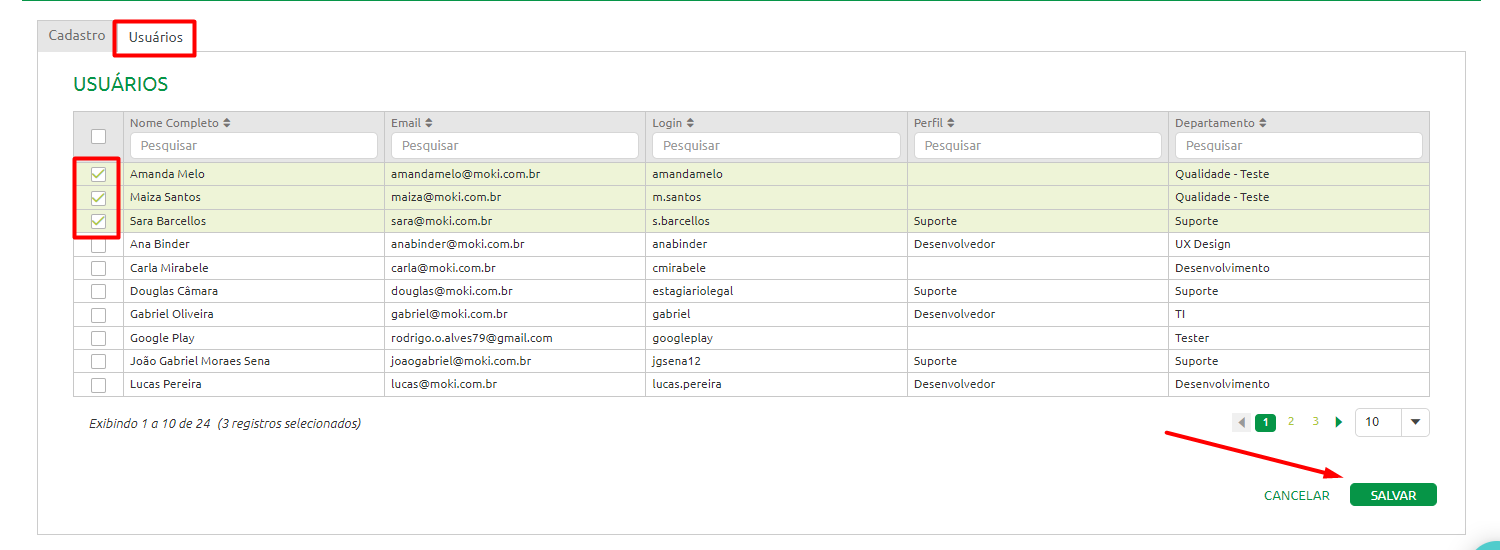Switch to the Cadastro tab

tap(77, 35)
